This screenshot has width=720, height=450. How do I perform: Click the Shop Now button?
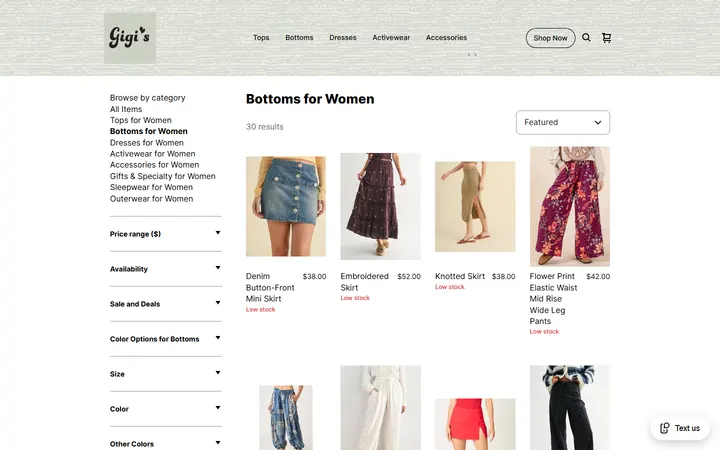pos(550,38)
